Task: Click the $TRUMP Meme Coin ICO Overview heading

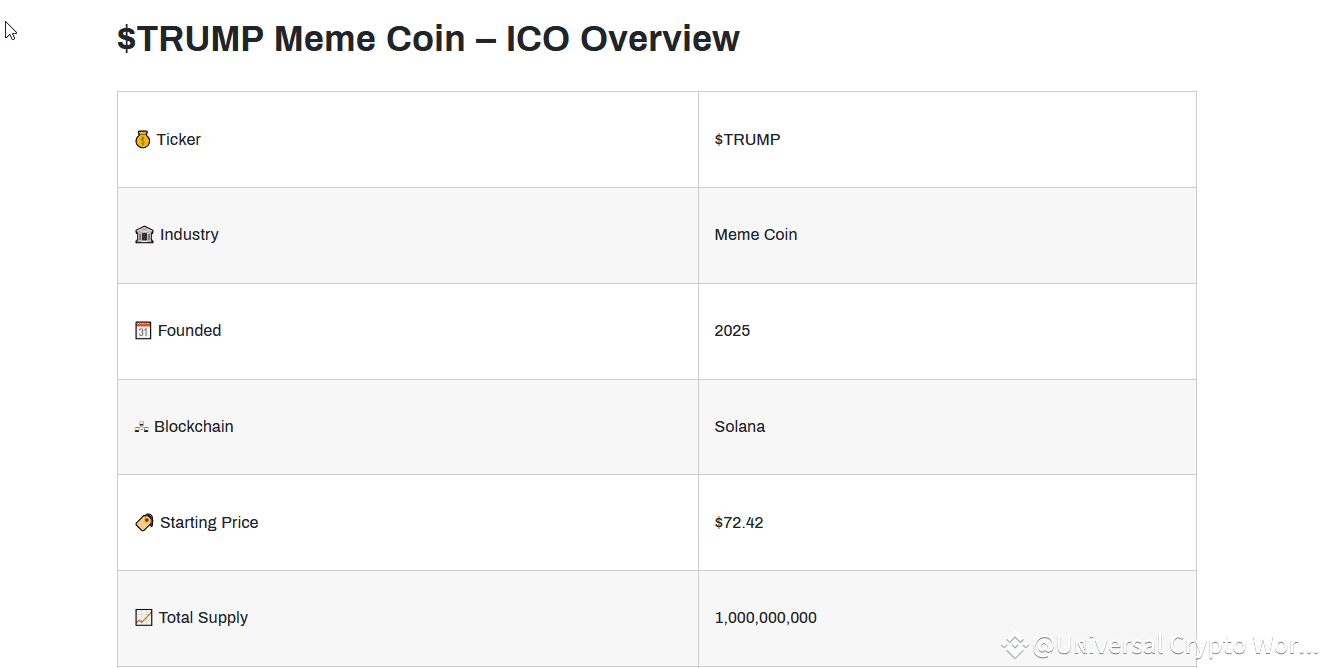Action: tap(428, 39)
